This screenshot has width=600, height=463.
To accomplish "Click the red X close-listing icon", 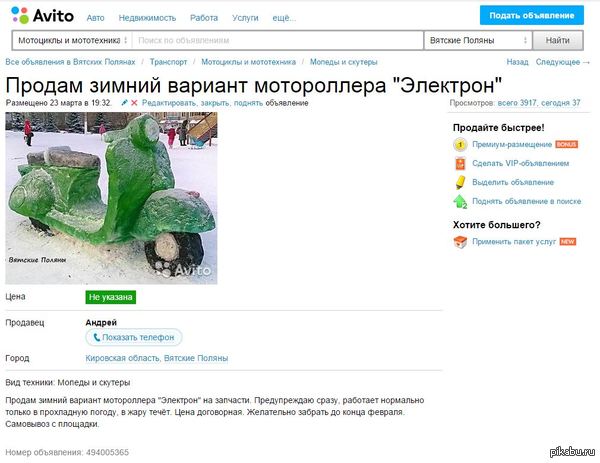I will (x=134, y=103).
